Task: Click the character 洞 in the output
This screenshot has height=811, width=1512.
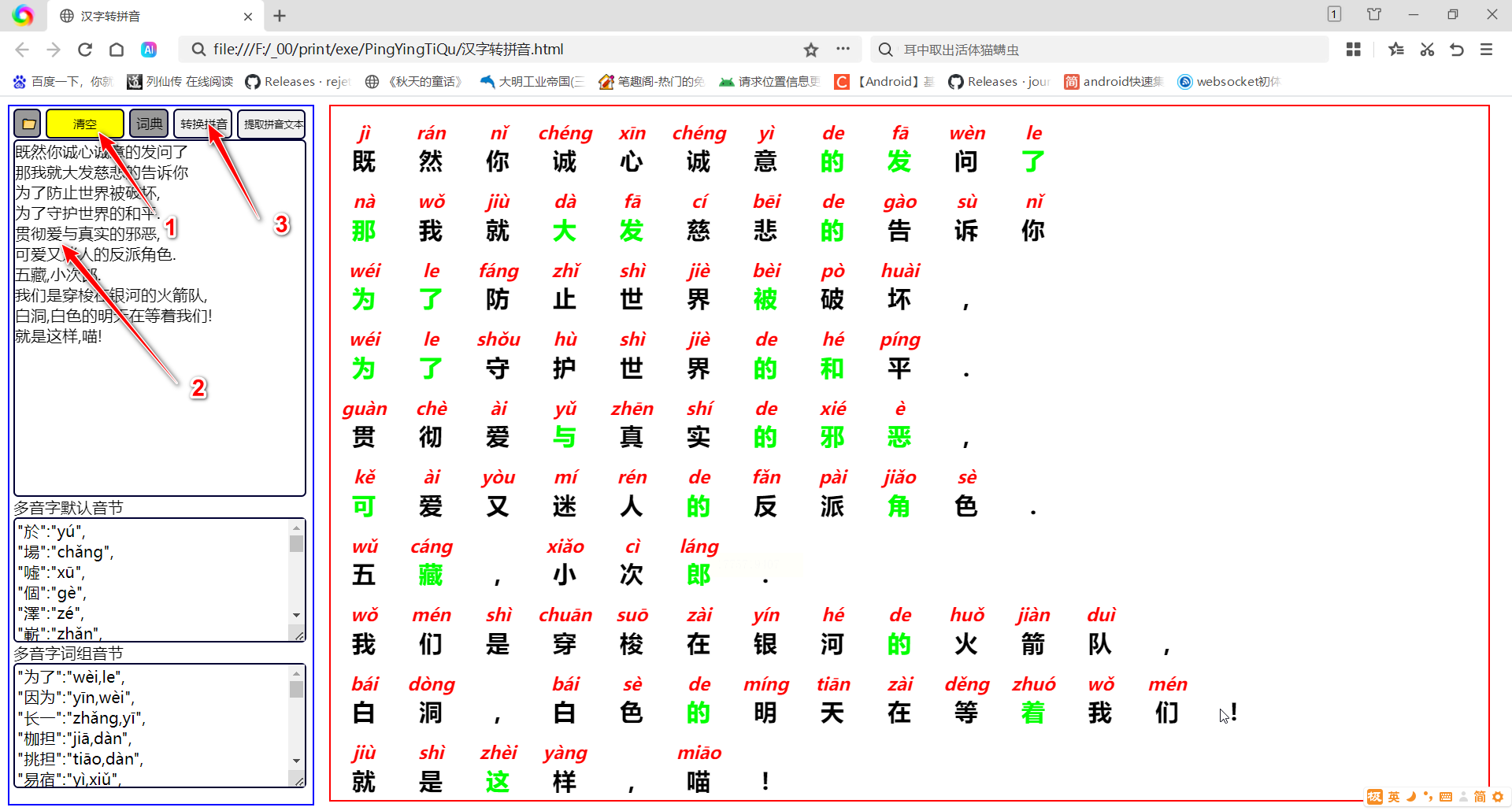Action: (x=431, y=713)
